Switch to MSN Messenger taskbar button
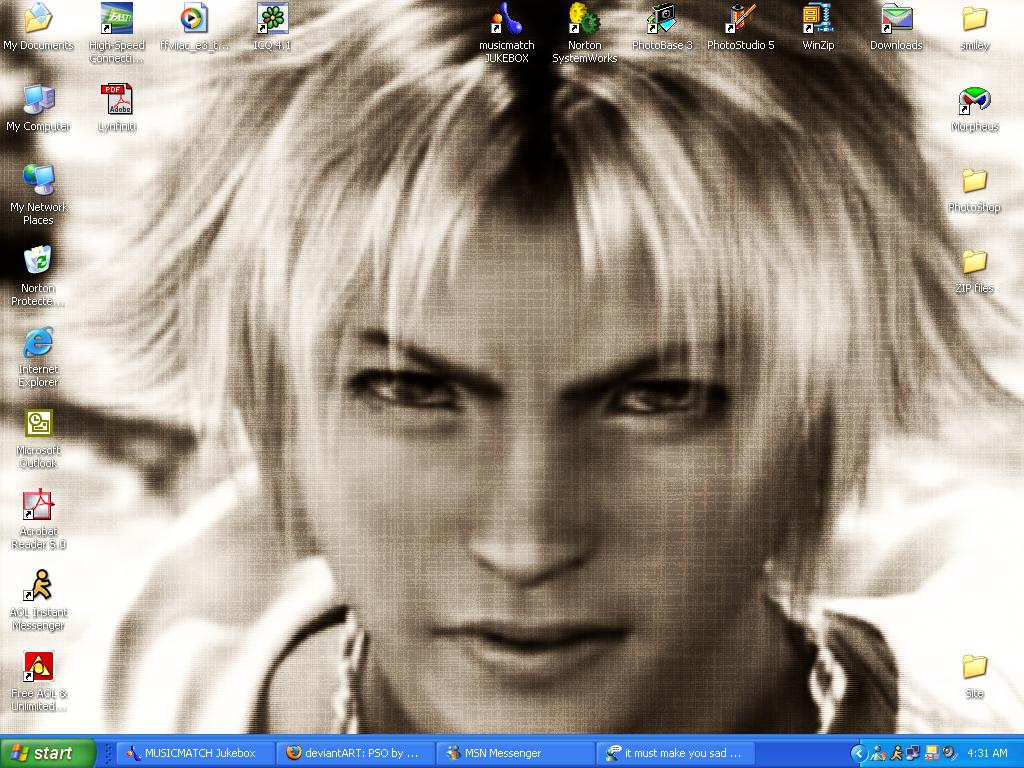The image size is (1024, 768). click(x=516, y=753)
